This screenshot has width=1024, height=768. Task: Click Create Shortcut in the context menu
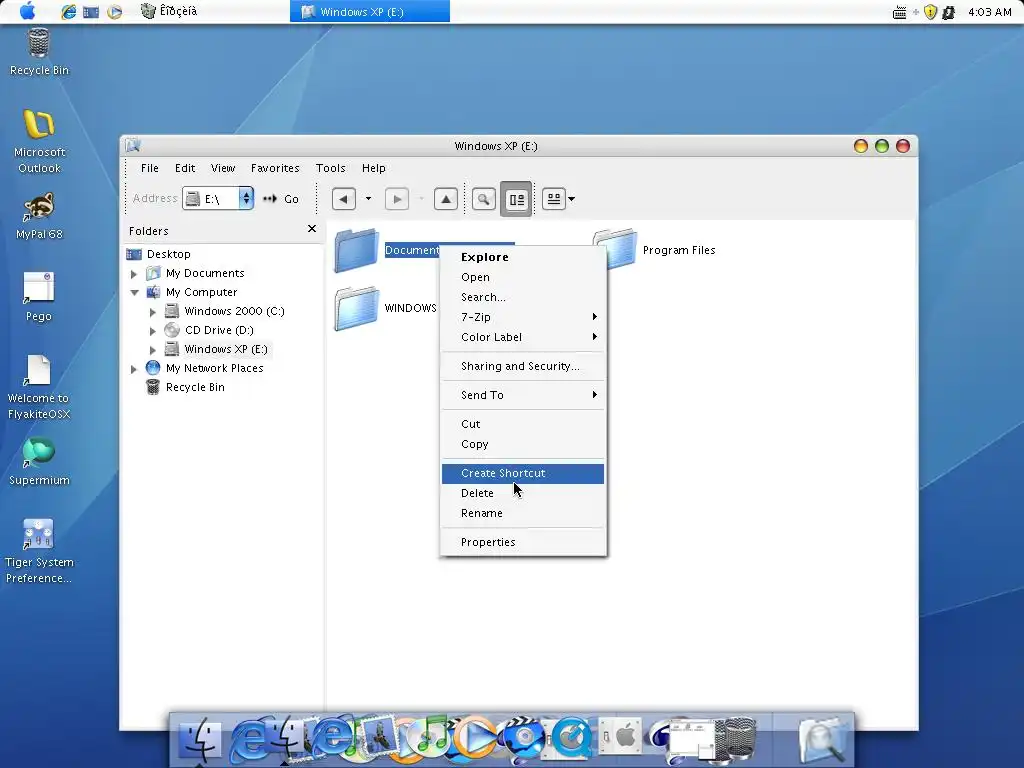(522, 473)
